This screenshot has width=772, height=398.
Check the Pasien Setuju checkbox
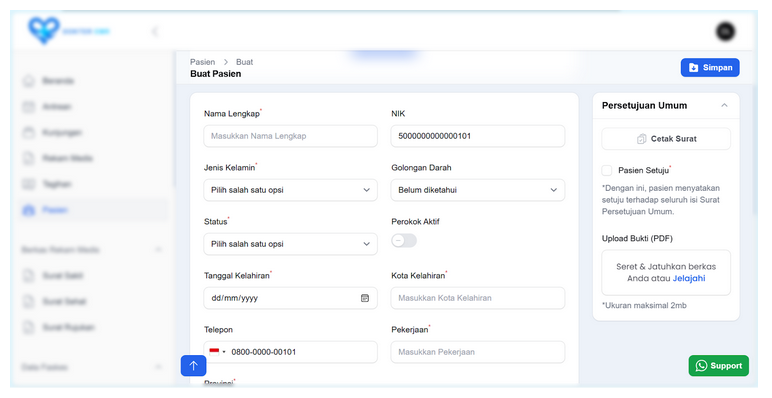(x=607, y=170)
